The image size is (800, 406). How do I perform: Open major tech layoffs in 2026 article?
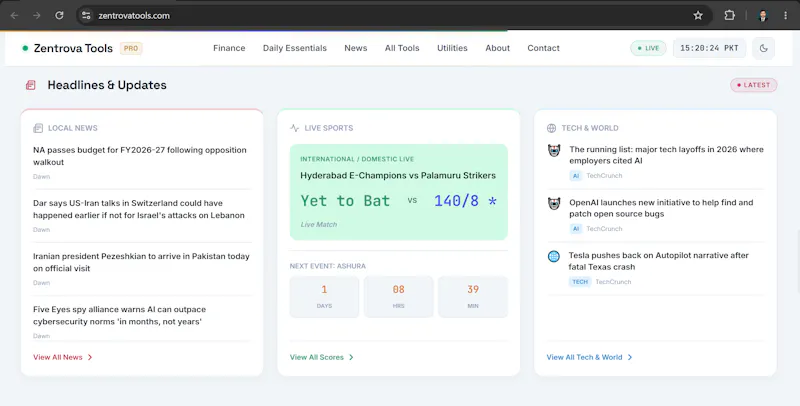(x=666, y=155)
